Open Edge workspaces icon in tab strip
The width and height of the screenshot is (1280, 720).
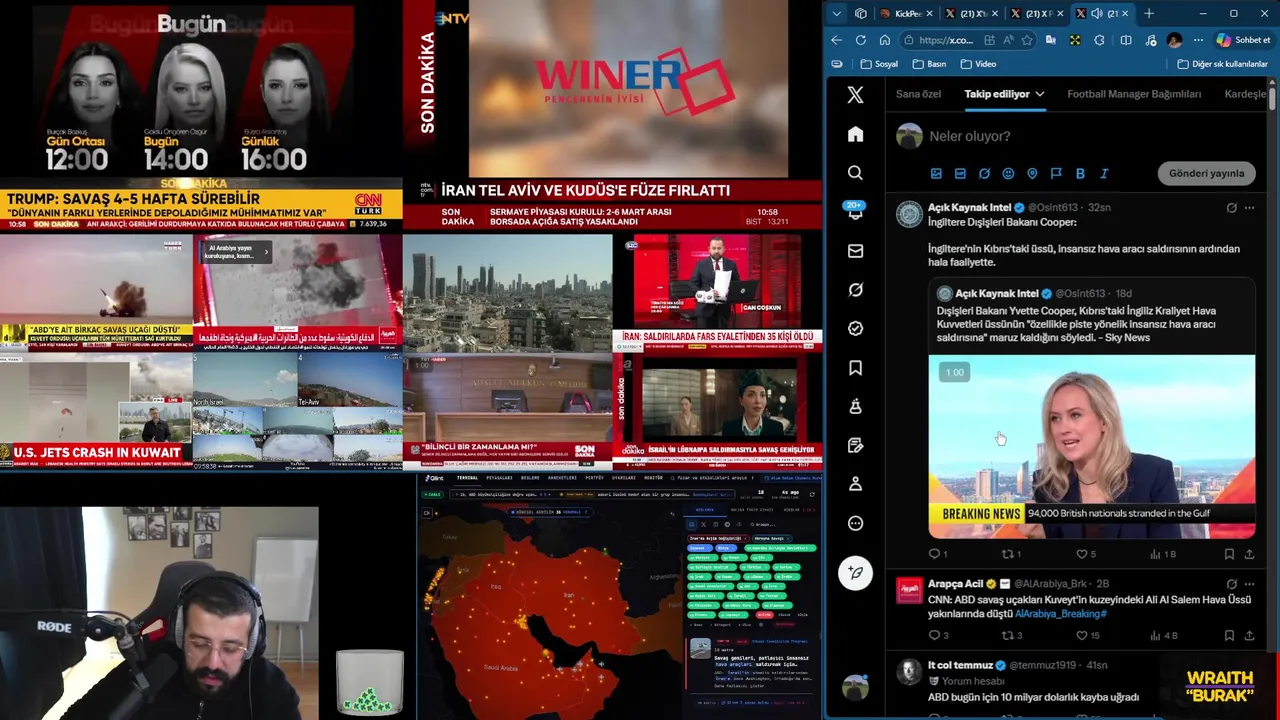coord(861,13)
